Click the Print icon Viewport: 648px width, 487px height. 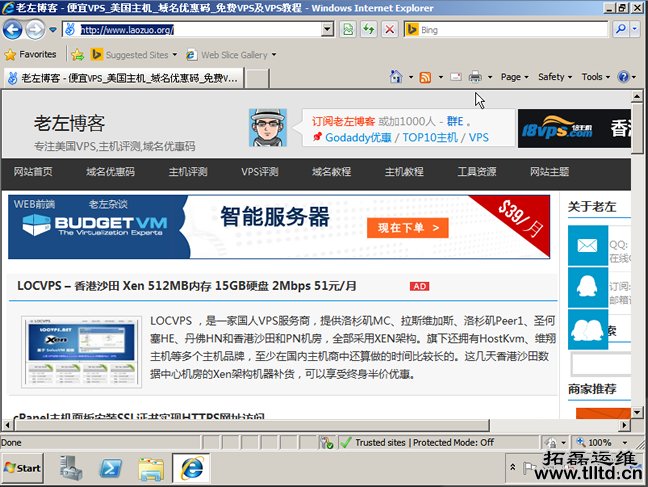coord(475,77)
